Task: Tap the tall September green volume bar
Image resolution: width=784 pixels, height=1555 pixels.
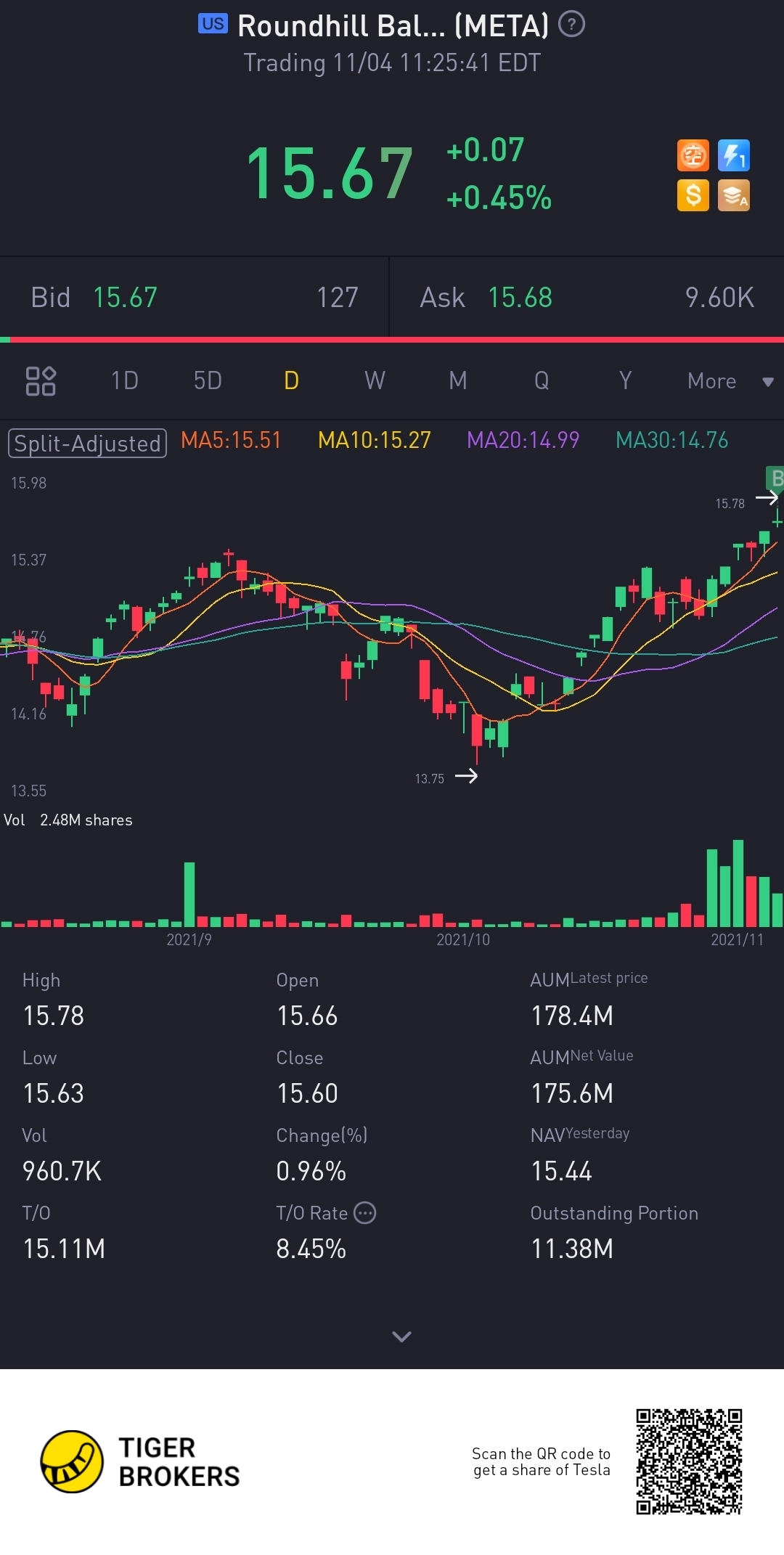Action: point(189,894)
